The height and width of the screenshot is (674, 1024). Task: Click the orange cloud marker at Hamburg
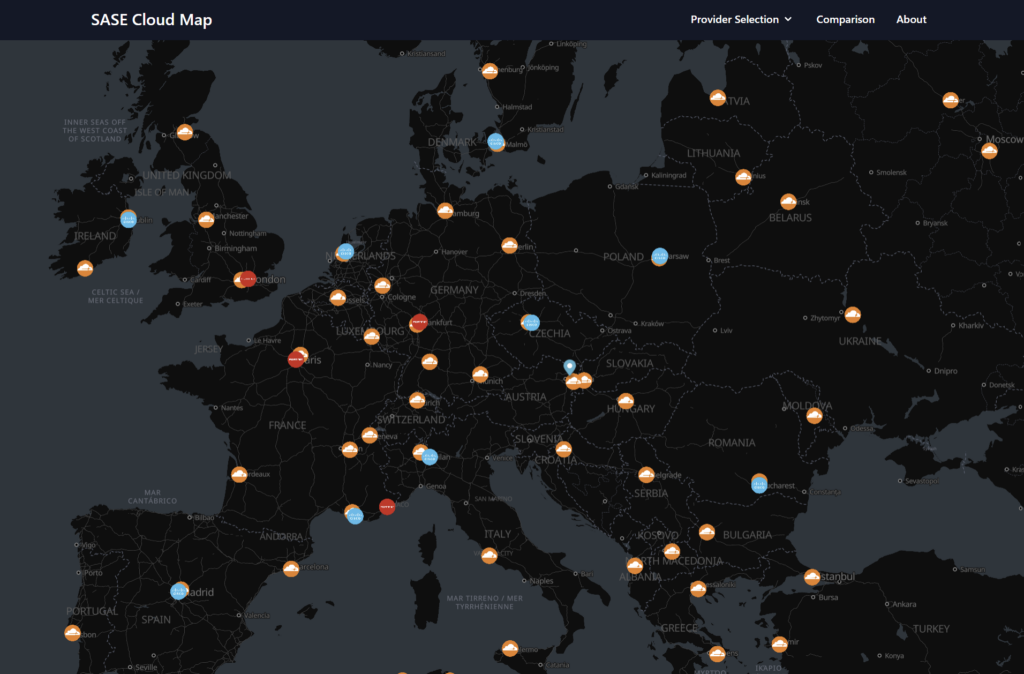[x=445, y=211]
